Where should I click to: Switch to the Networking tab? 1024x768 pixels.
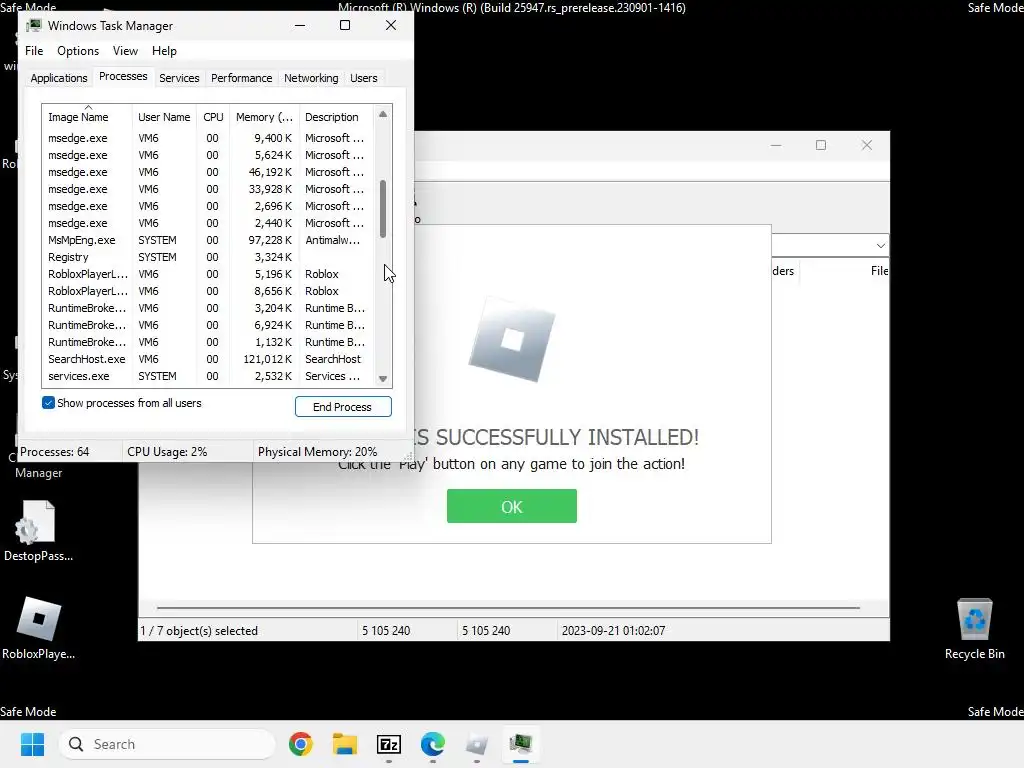tap(311, 78)
